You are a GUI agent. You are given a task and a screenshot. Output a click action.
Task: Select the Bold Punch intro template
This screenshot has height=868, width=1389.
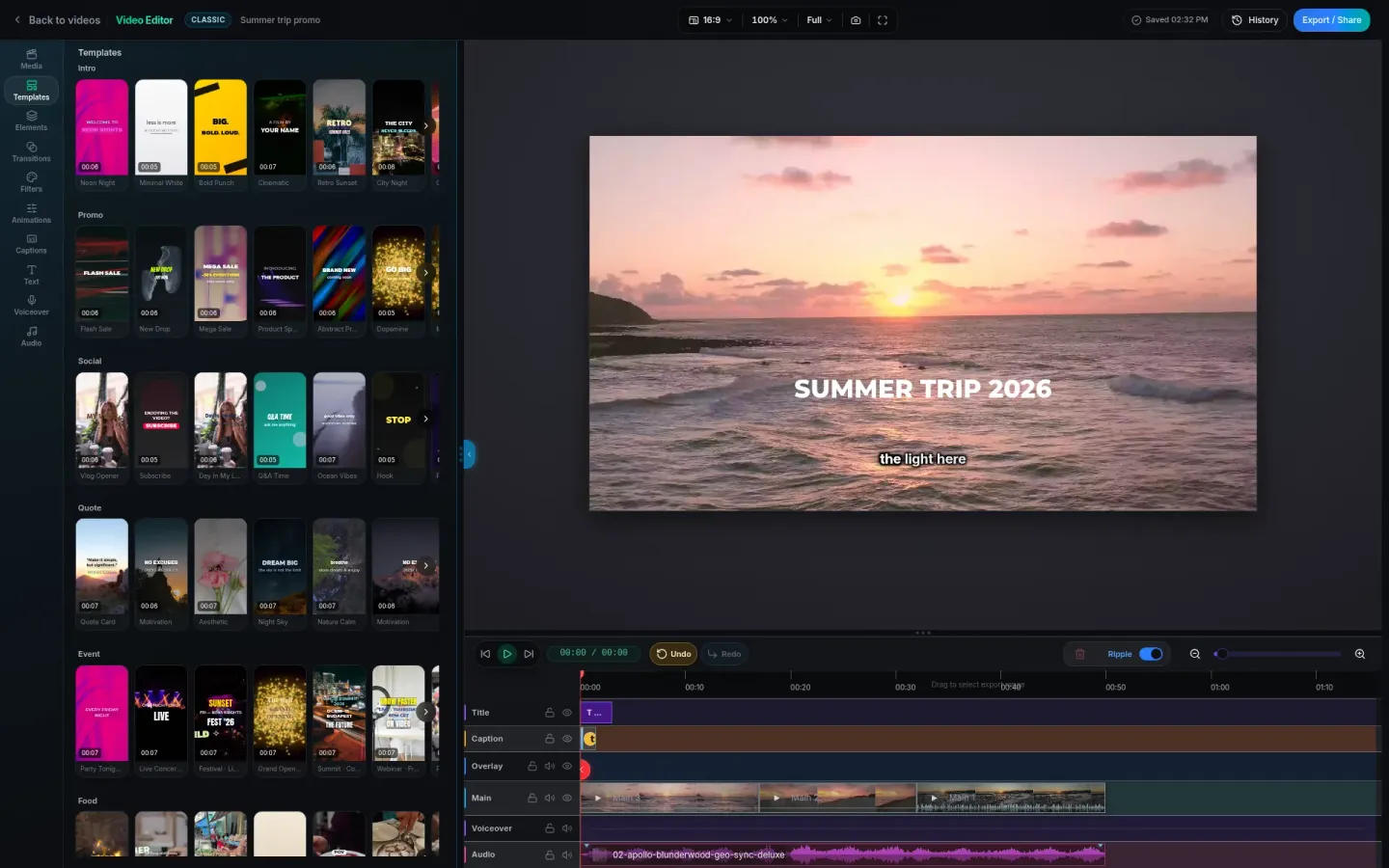[x=220, y=133]
